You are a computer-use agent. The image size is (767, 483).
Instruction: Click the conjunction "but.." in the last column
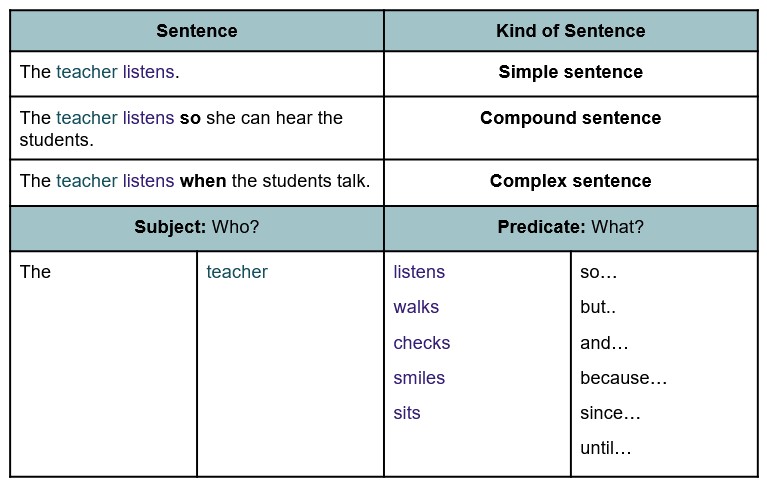point(598,307)
